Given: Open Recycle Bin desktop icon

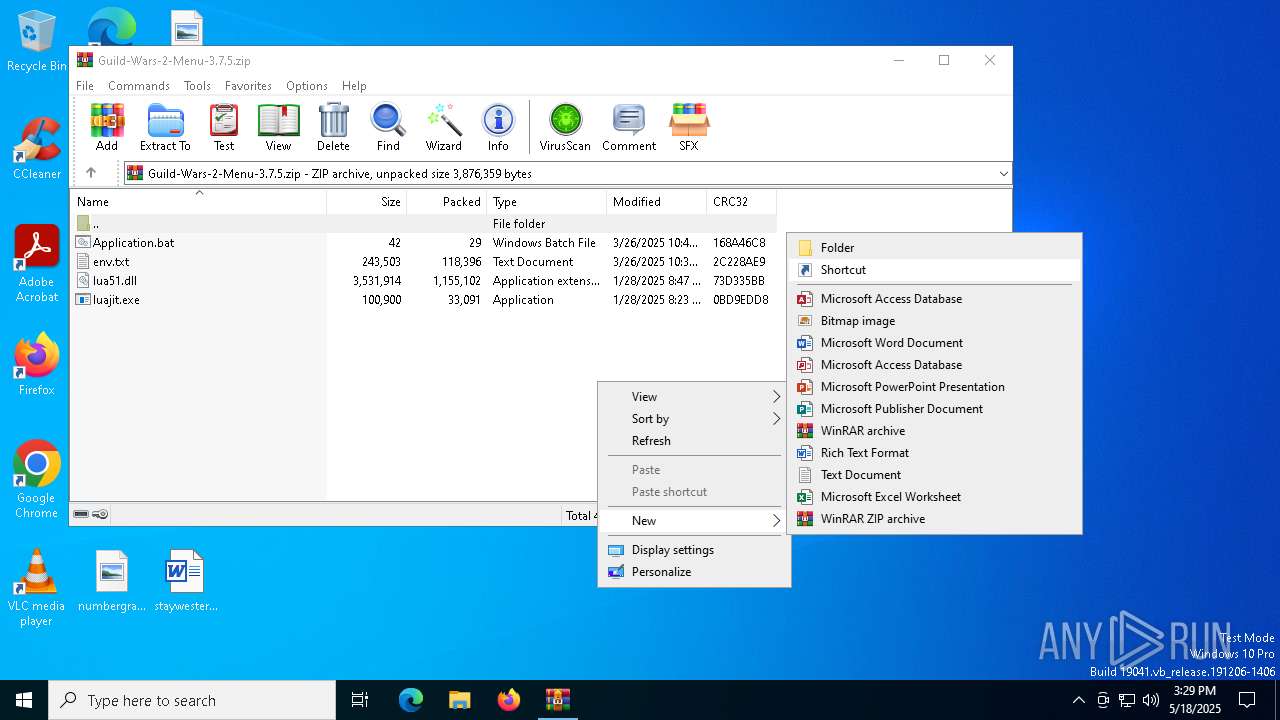Looking at the screenshot, I should click(37, 42).
